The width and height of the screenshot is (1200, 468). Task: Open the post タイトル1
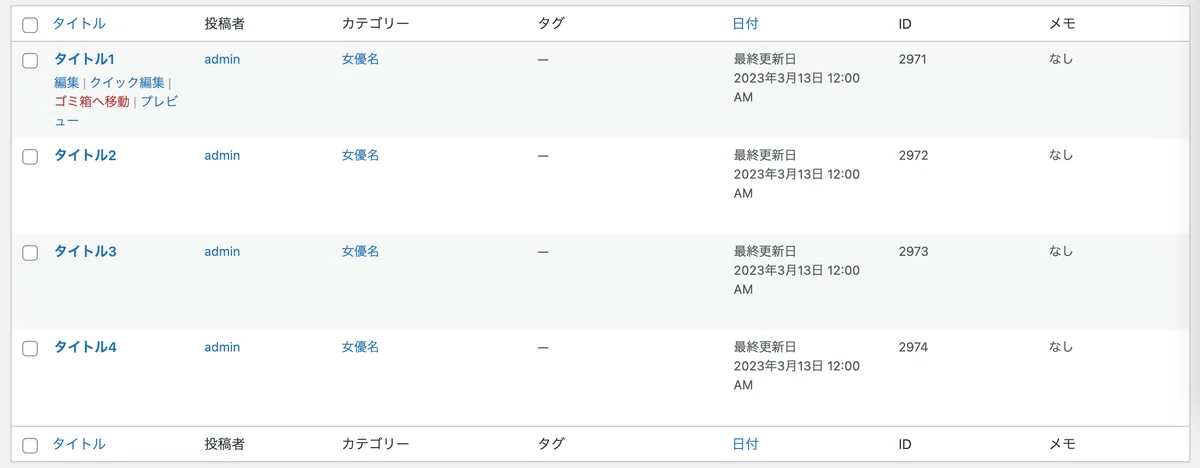(85, 60)
